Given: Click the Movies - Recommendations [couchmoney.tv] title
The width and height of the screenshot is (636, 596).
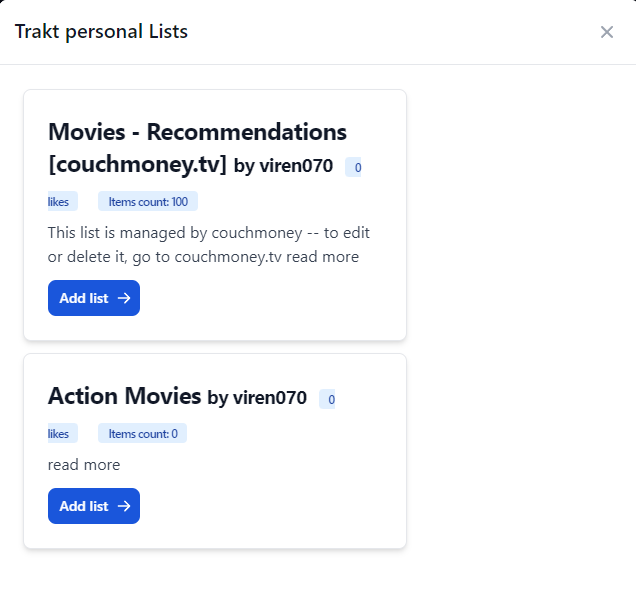Looking at the screenshot, I should [x=197, y=148].
